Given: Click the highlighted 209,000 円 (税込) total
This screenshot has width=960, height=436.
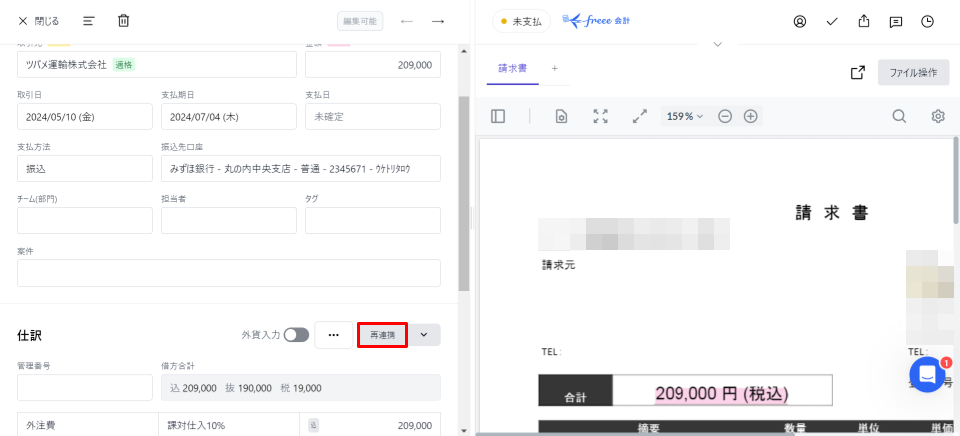Looking at the screenshot, I should (722, 394).
